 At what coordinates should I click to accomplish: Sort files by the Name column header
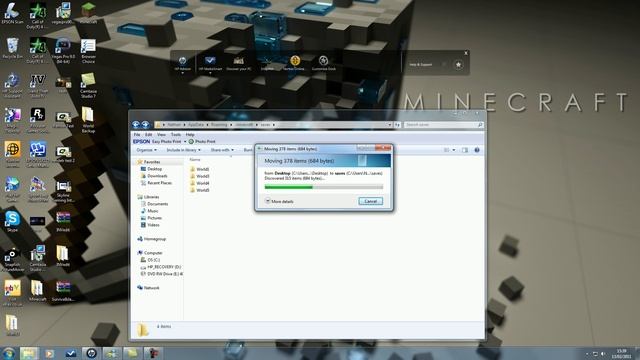[x=195, y=159]
